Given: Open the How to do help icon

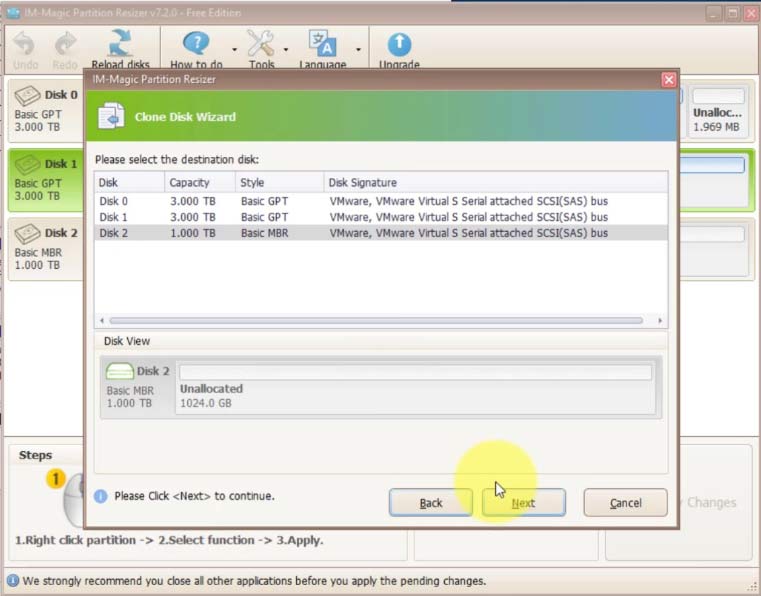Looking at the screenshot, I should click(x=196, y=44).
